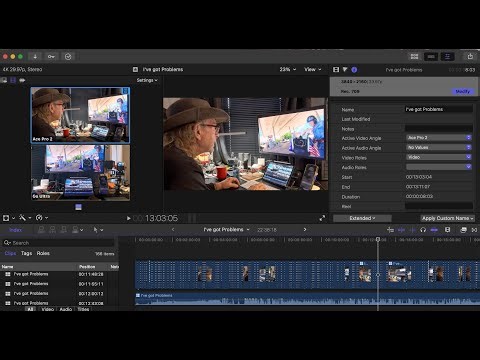Screen dimensions: 480x360
Task: Go back in timeline history
Action: [x=173, y=230]
